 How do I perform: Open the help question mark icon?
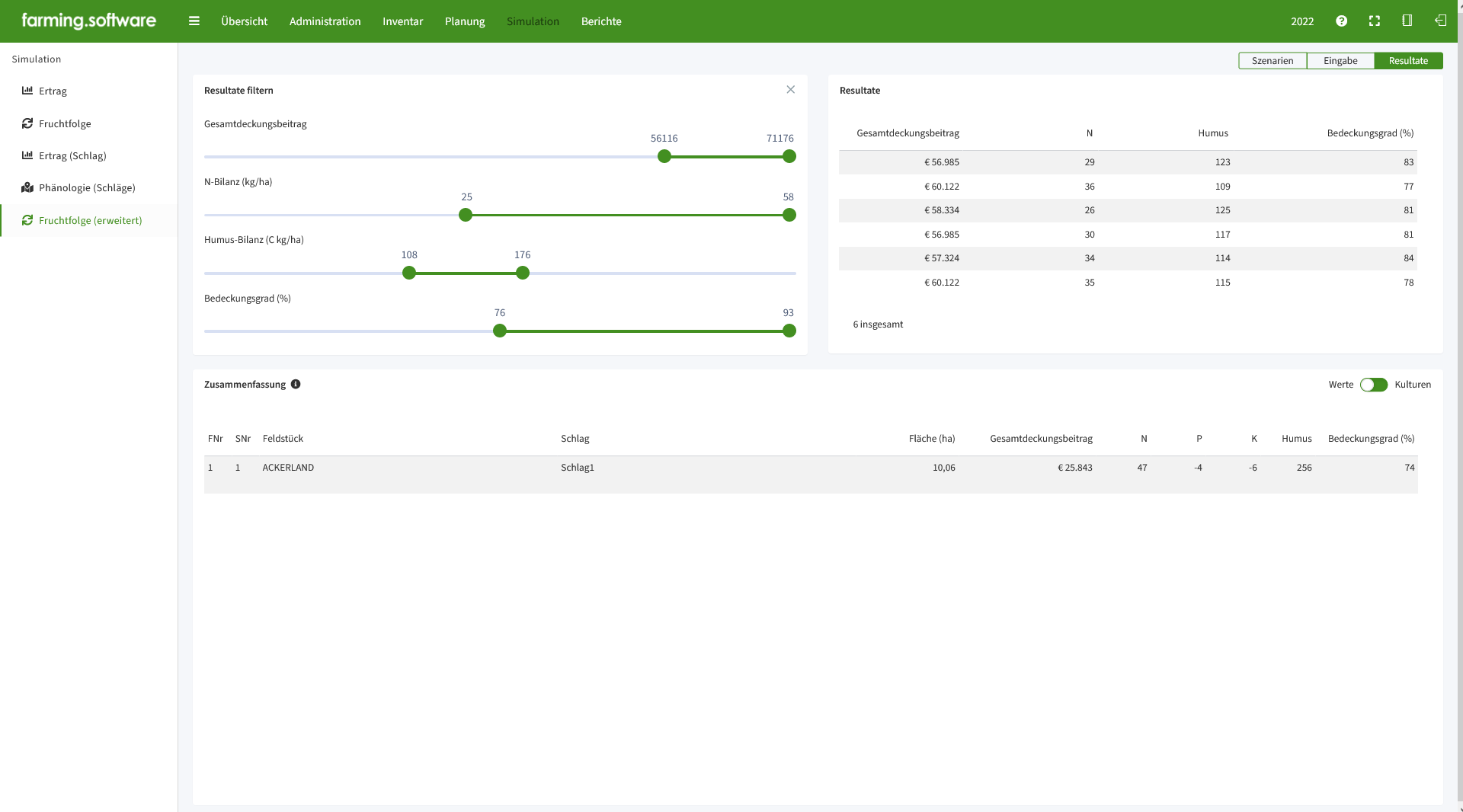[1342, 21]
